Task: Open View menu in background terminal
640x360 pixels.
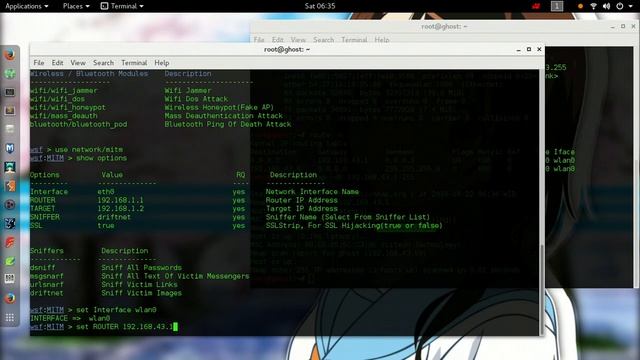Action: pyautogui.click(x=298, y=40)
